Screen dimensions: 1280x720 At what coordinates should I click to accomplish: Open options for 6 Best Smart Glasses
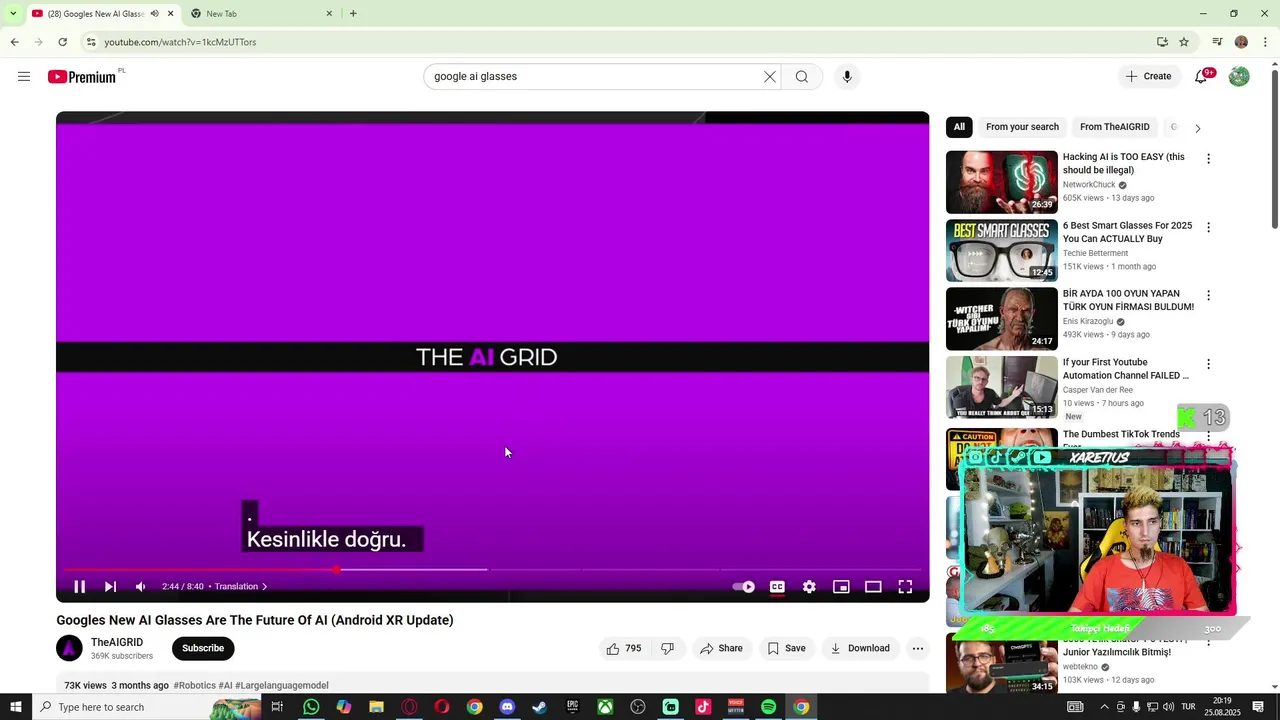click(1208, 228)
